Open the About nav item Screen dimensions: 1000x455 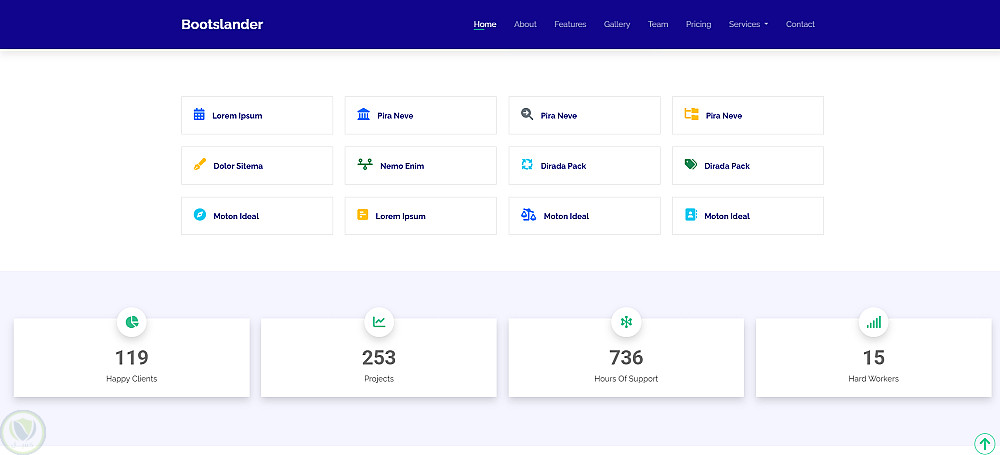coord(526,24)
